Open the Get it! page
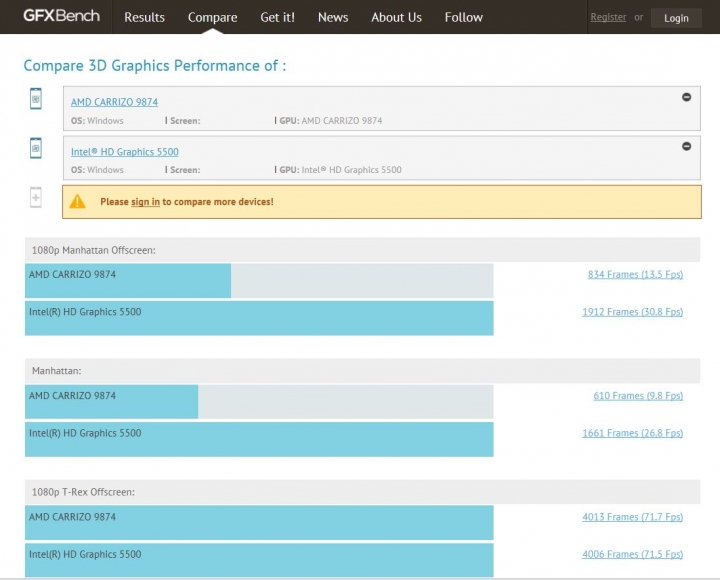 point(277,17)
